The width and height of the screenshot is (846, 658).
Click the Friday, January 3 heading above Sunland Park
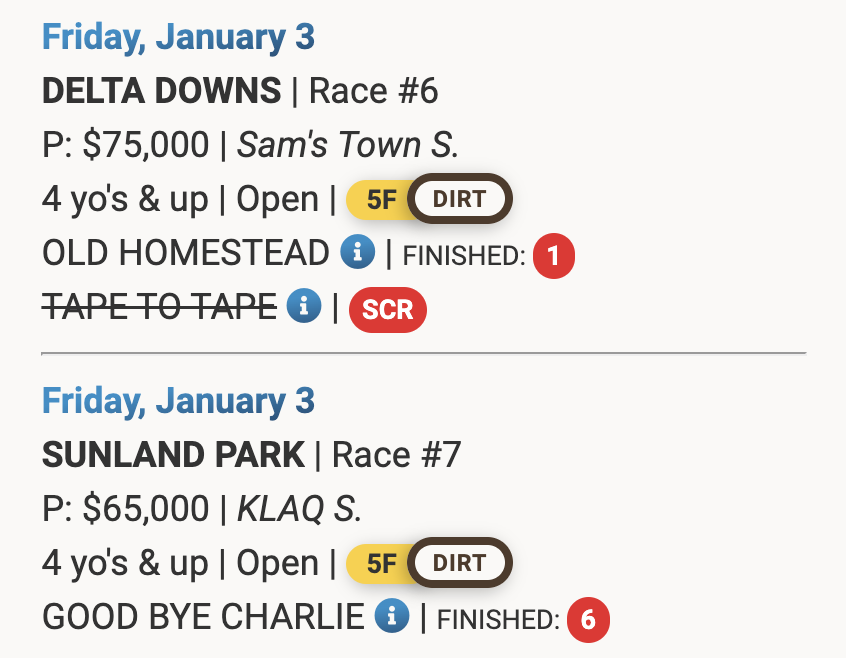pyautogui.click(x=178, y=402)
